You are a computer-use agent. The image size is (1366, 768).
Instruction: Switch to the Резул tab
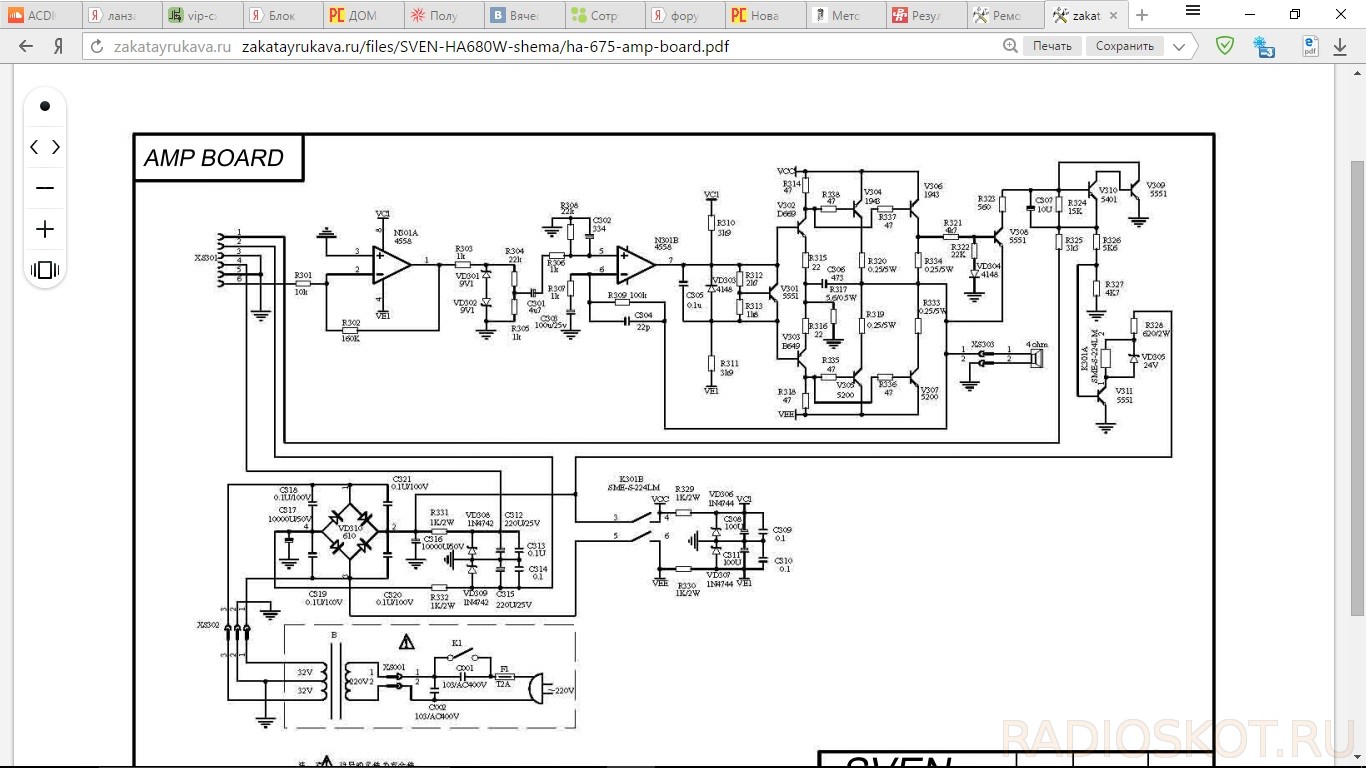click(926, 15)
